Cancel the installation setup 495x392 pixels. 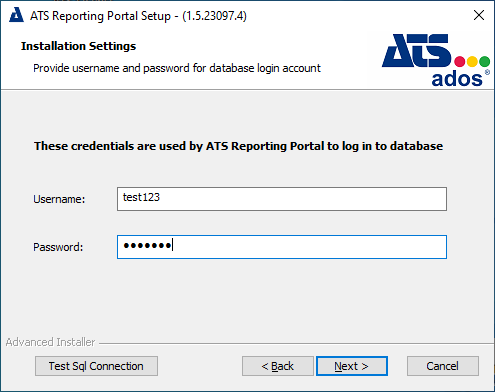click(443, 366)
